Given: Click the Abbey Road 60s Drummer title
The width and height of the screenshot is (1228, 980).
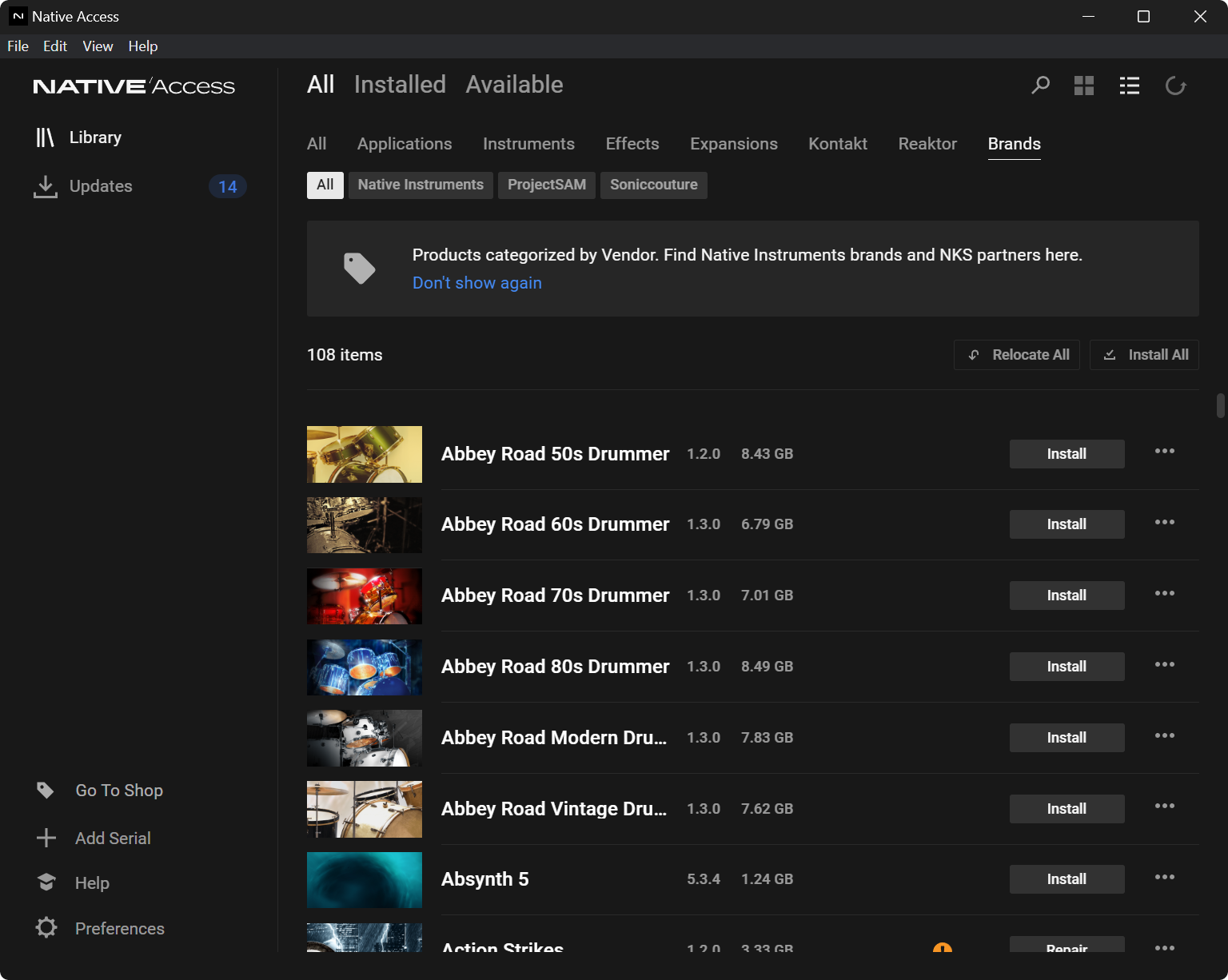Looking at the screenshot, I should point(555,524).
